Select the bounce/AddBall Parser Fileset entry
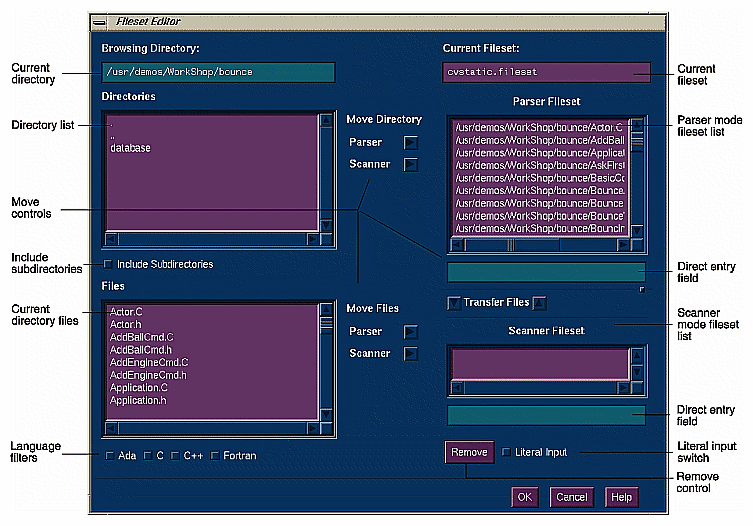The width and height of the screenshot is (753, 526). (540, 140)
